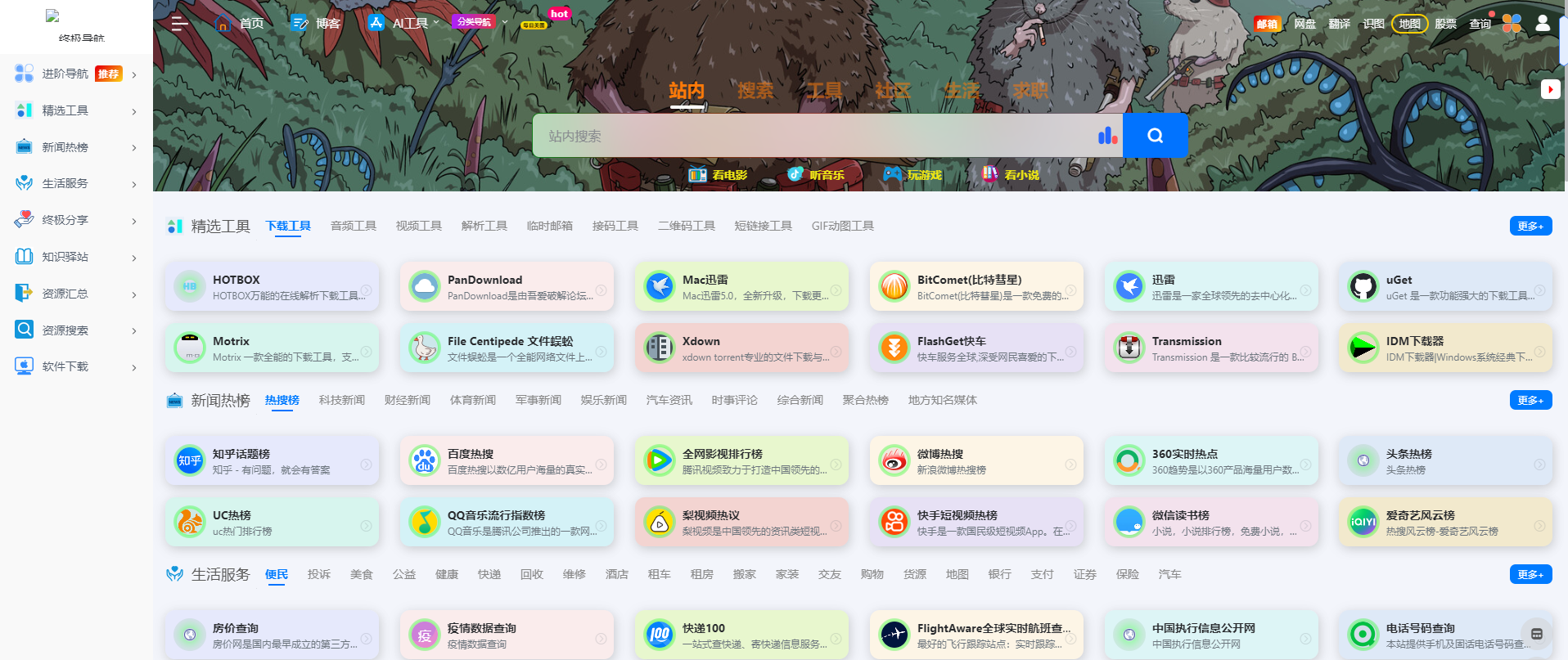Expand 软件下载 sidebar item
Image resolution: width=1568 pixels, height=660 pixels.
pyautogui.click(x=76, y=366)
